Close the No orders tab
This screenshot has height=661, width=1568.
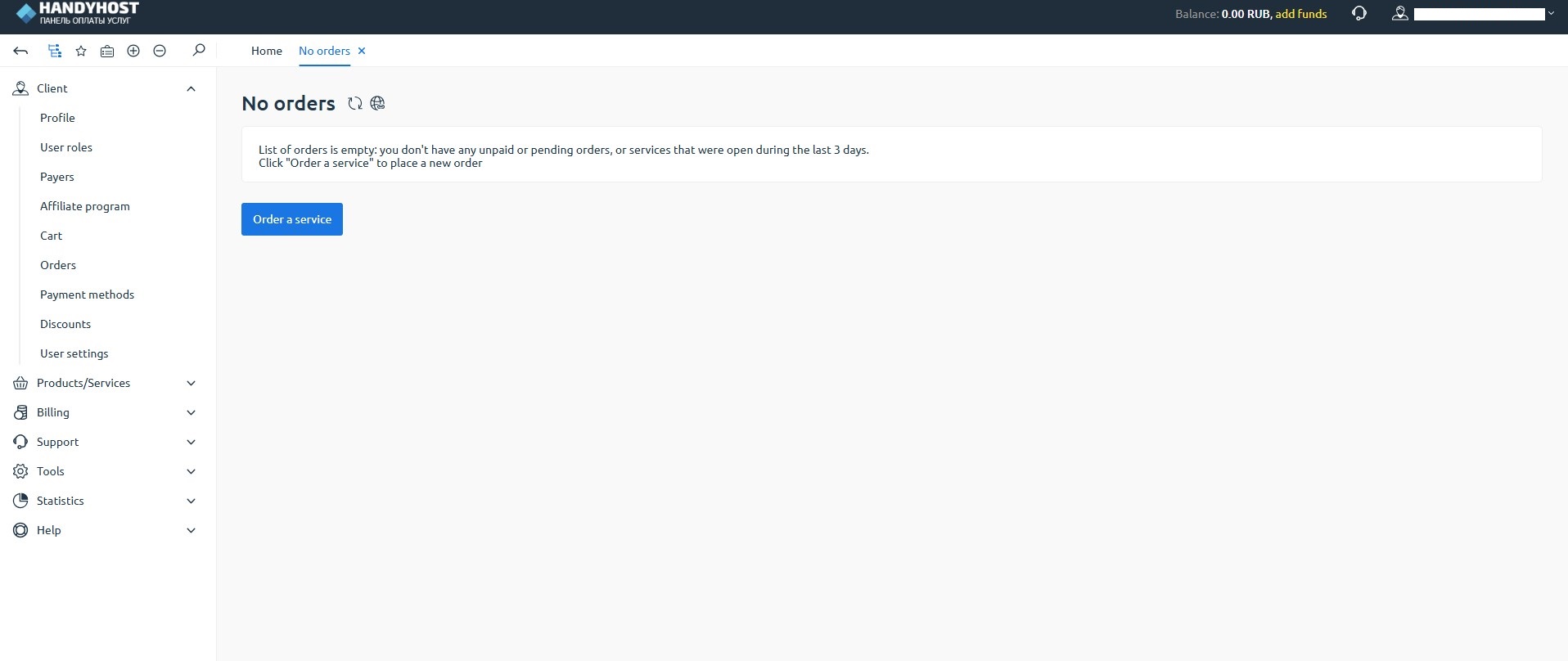coord(362,51)
